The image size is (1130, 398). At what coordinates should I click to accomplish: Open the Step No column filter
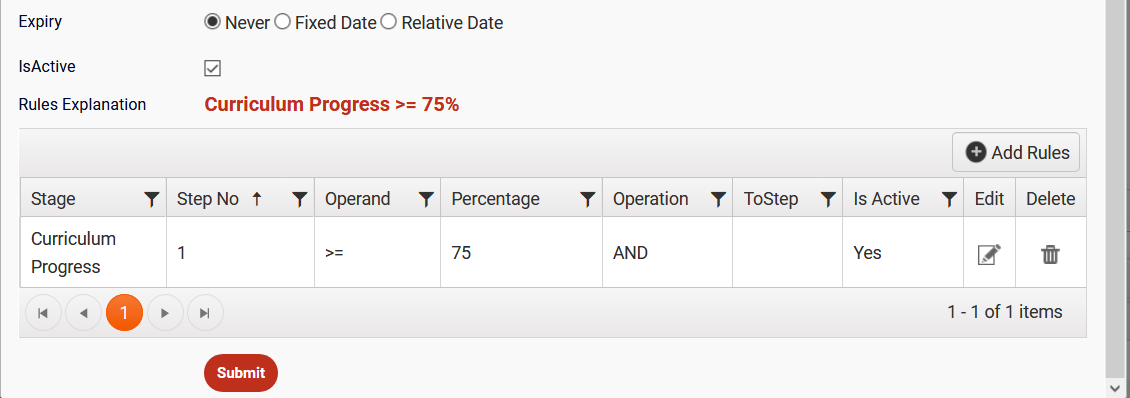(x=300, y=200)
